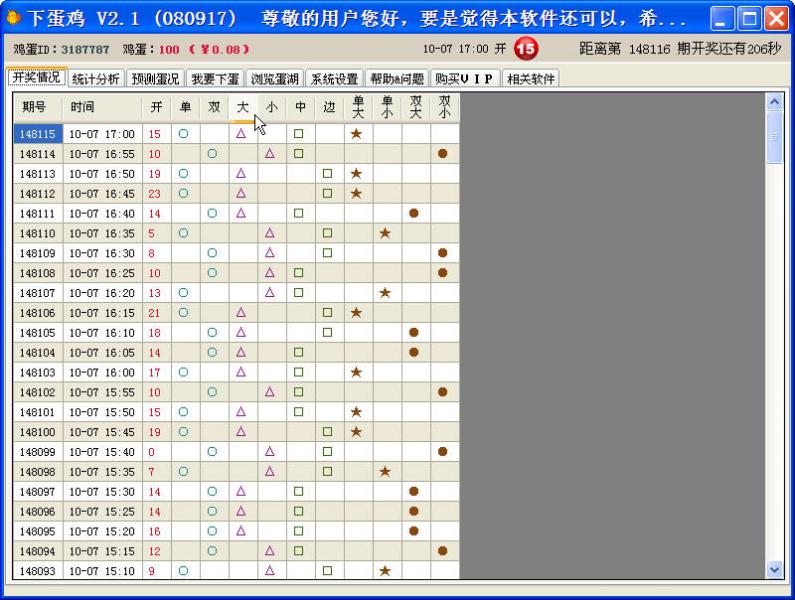Click the red 15 result ball
The height and width of the screenshot is (600, 795).
click(526, 49)
